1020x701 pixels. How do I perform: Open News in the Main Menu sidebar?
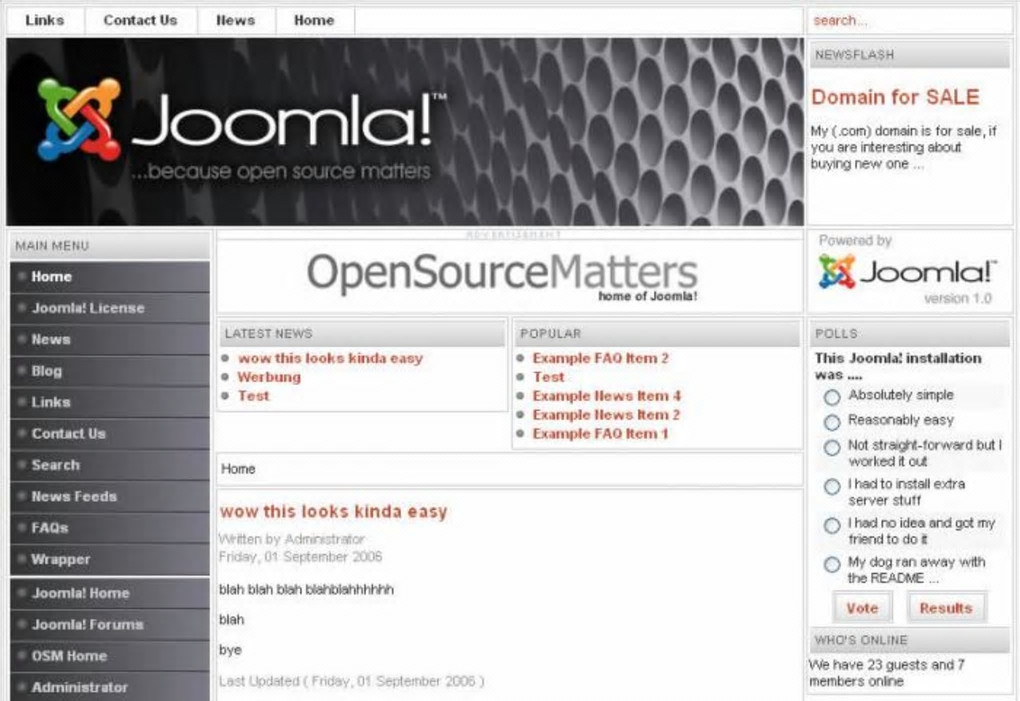pyautogui.click(x=110, y=339)
